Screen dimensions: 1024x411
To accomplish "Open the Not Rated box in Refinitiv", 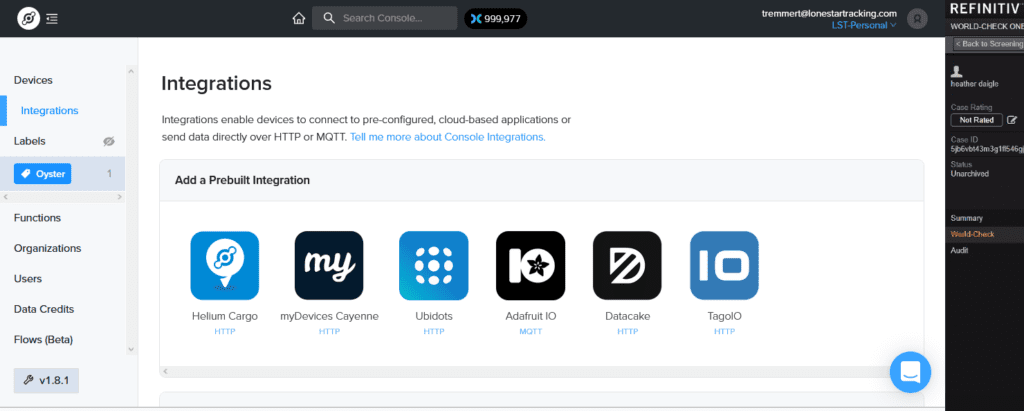I will tap(976, 120).
